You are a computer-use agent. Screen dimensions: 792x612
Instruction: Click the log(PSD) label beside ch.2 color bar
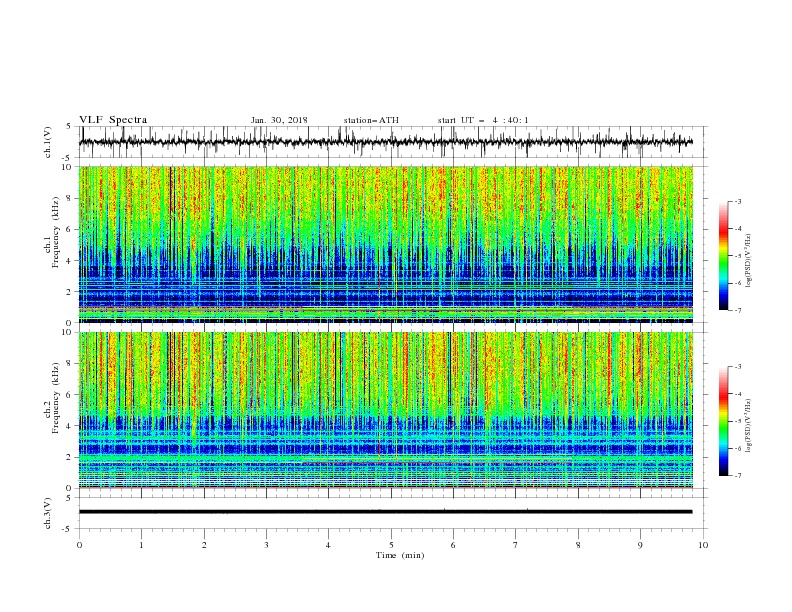coord(749,425)
